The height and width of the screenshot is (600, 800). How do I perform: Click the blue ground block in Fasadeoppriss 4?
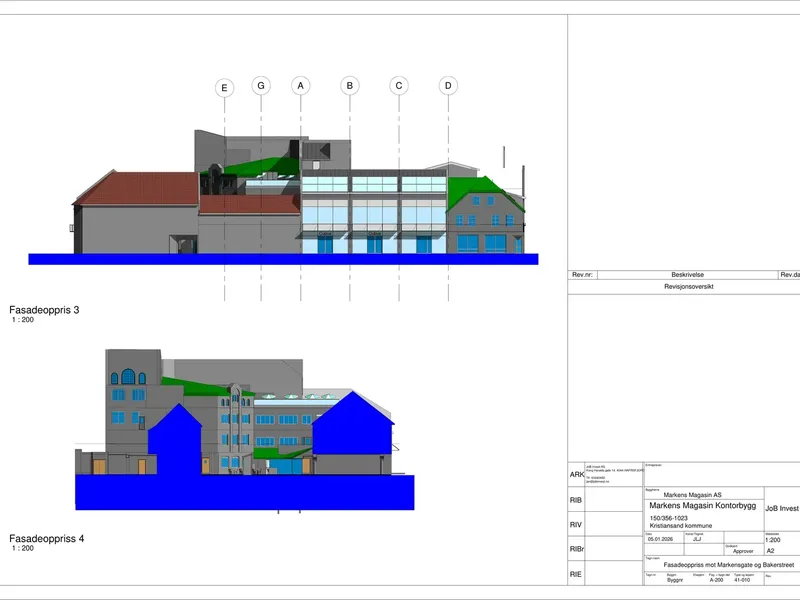click(x=245, y=492)
